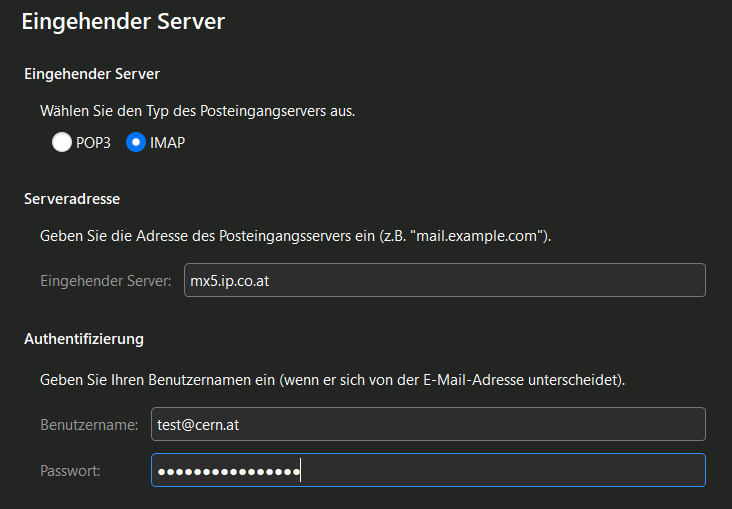
Task: Click the large 'Eingehender Server' page title
Action: pos(123,23)
